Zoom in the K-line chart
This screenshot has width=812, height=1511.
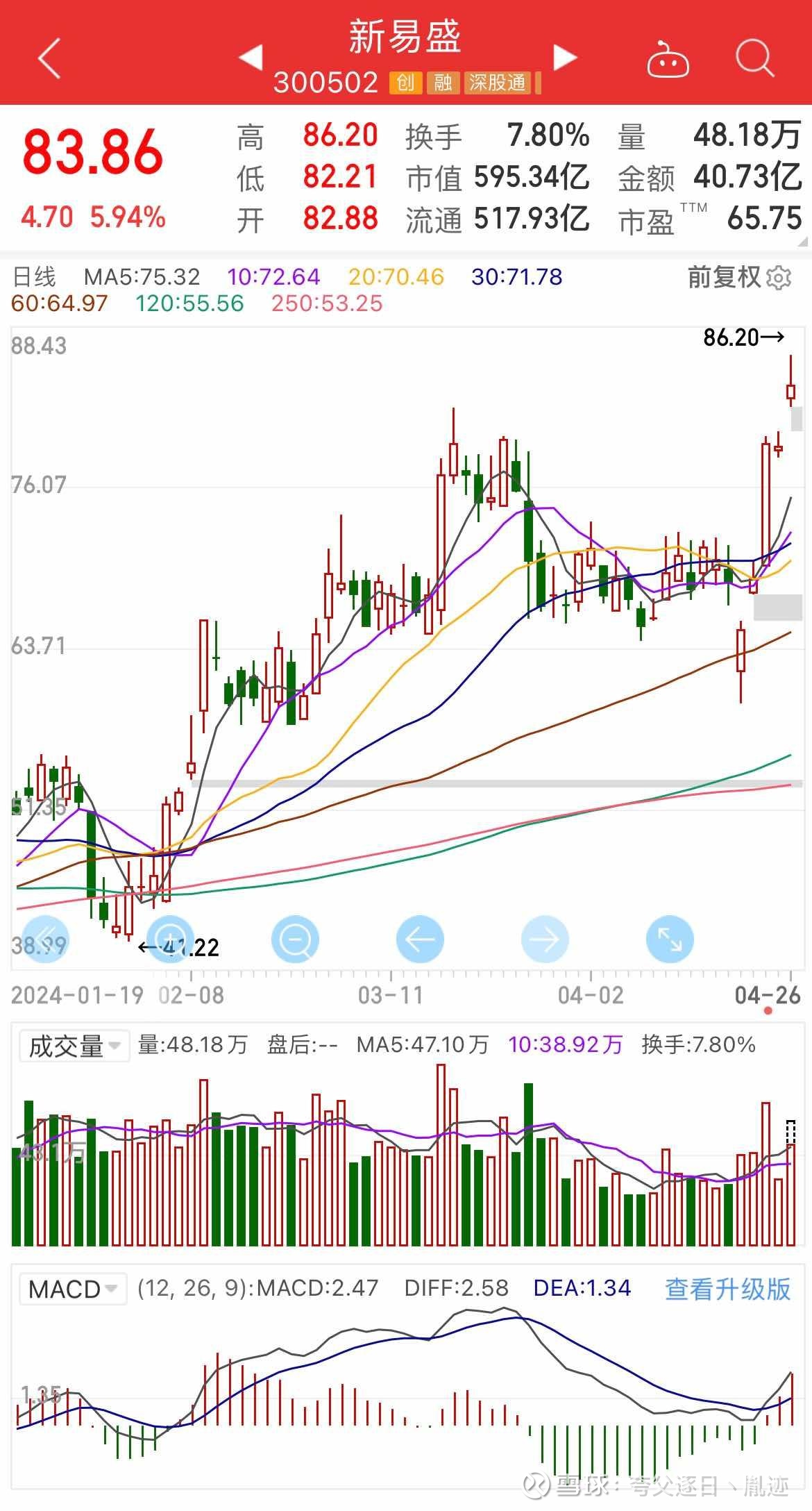(170, 940)
